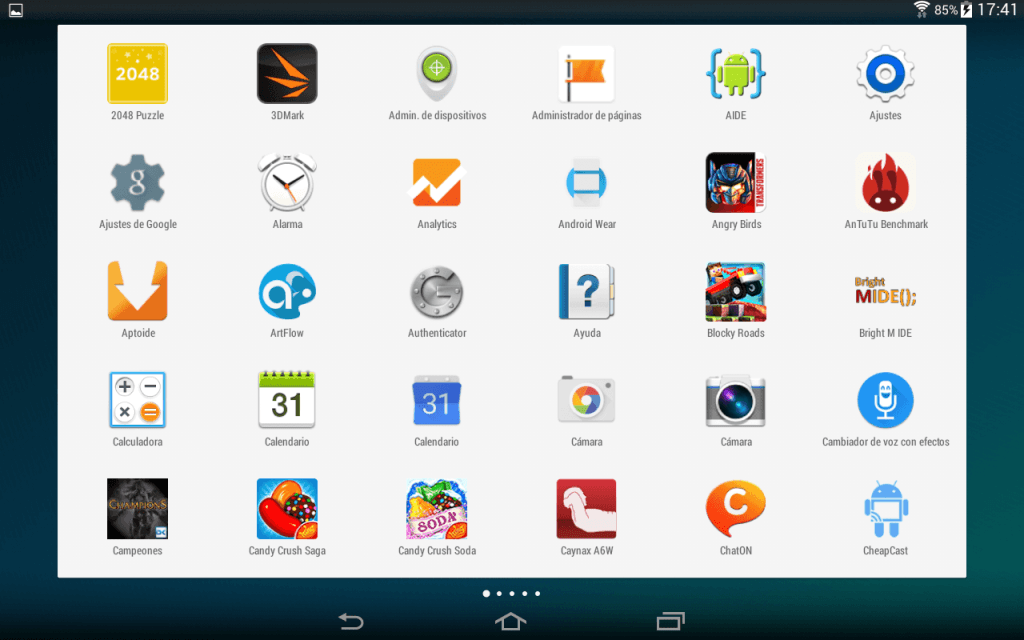Launch Angry Birds Transformers
The height and width of the screenshot is (640, 1024).
click(735, 182)
